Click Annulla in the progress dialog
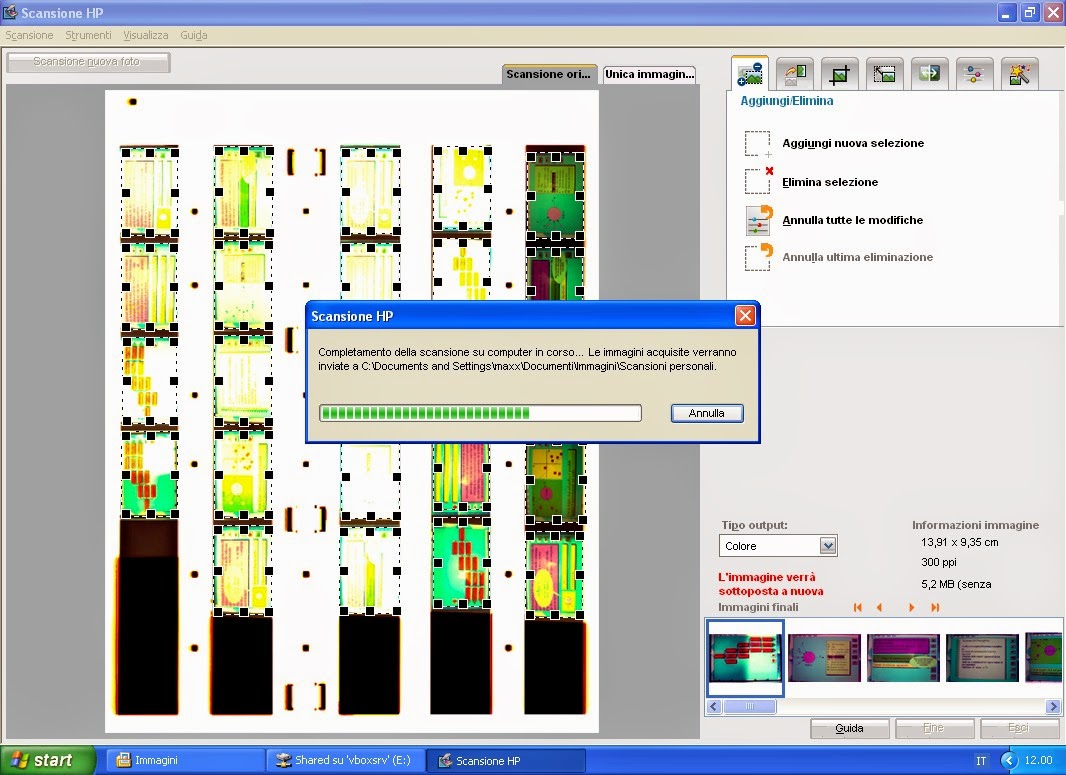Image resolution: width=1066 pixels, height=775 pixels. 706,413
